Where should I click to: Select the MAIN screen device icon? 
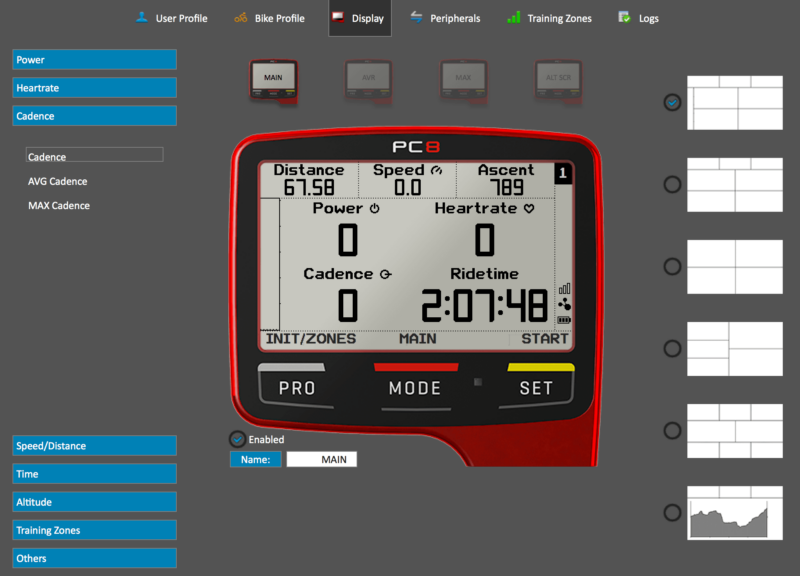point(273,82)
